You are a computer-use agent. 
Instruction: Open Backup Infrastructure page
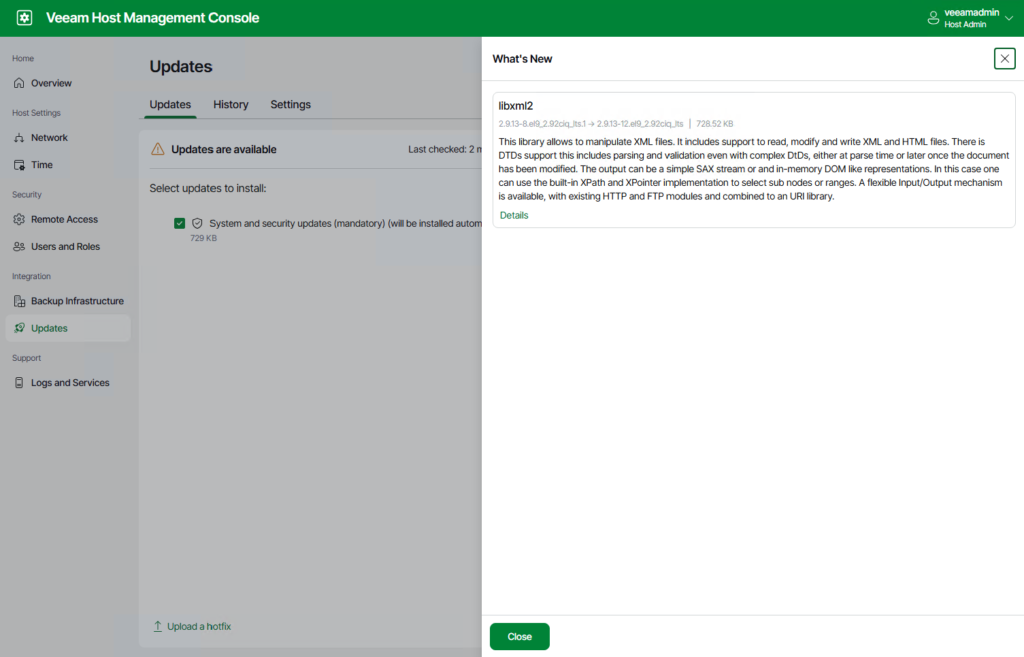[x=68, y=301]
